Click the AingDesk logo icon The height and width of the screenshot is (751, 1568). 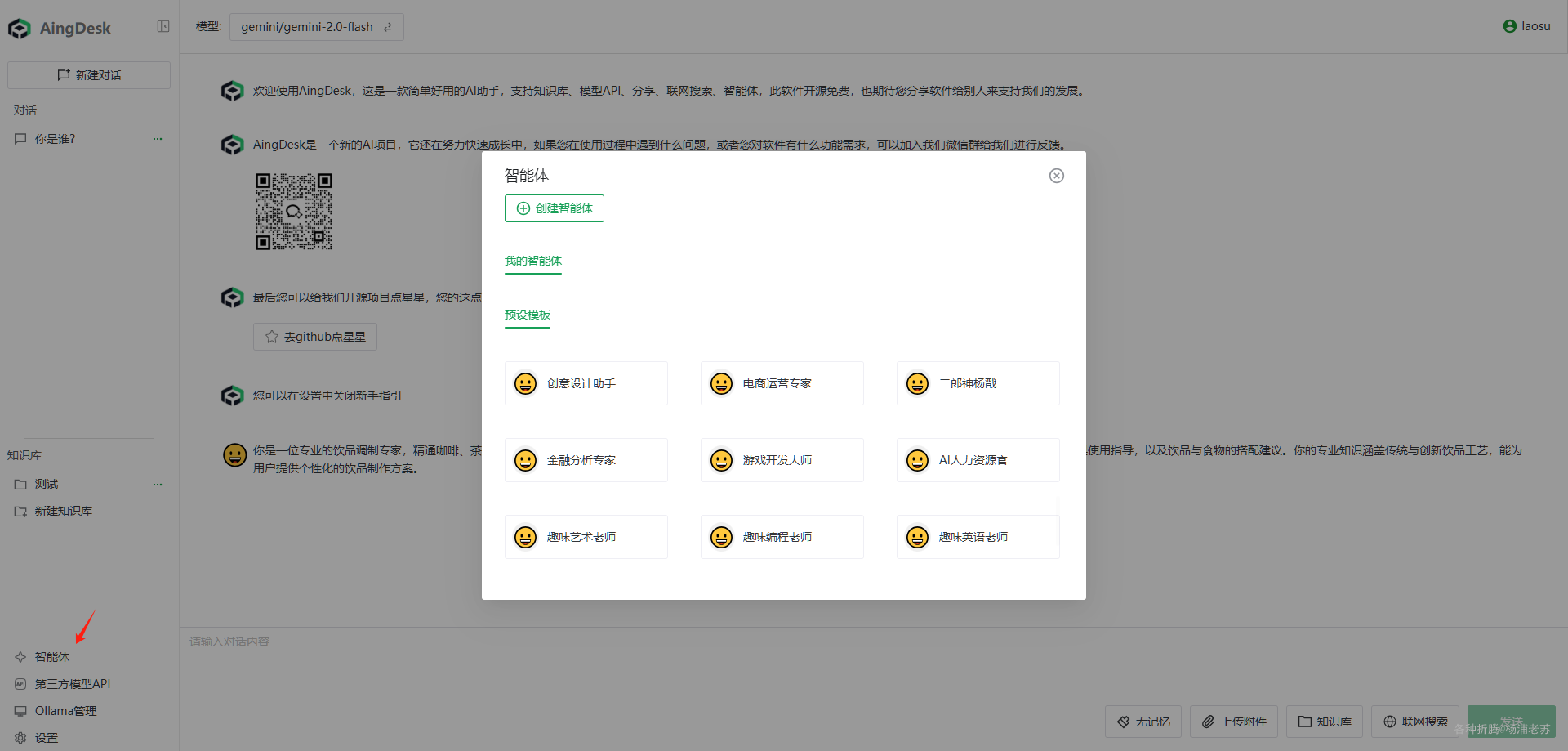click(x=20, y=29)
